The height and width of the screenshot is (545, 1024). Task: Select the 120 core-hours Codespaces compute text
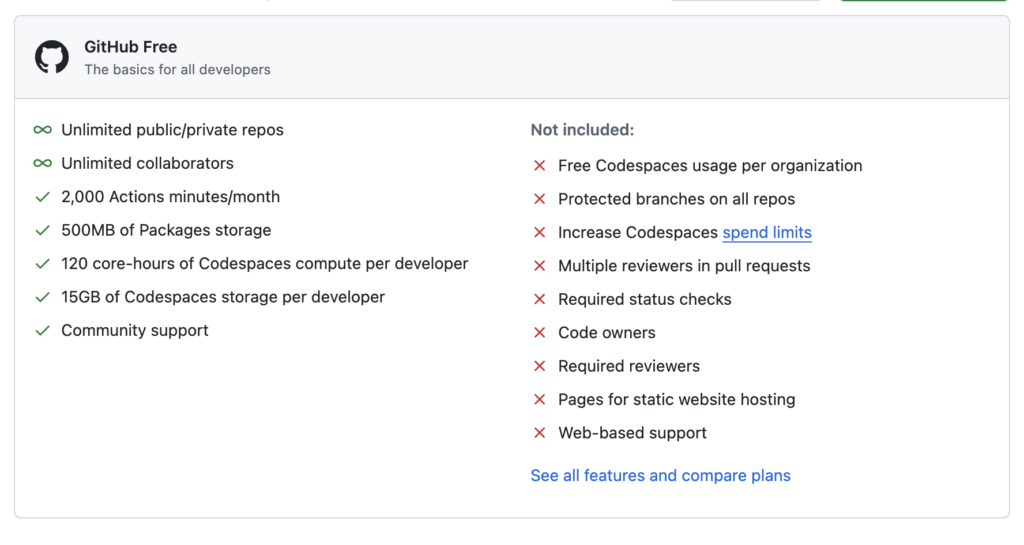pyautogui.click(x=264, y=264)
